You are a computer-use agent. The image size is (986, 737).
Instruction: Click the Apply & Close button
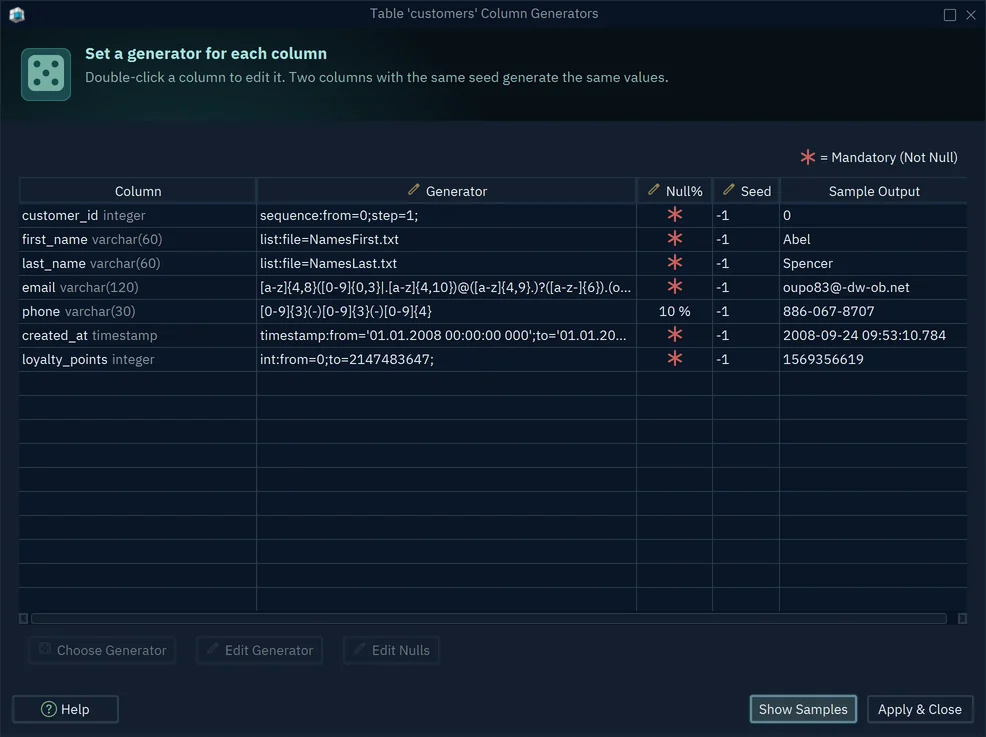tap(920, 709)
